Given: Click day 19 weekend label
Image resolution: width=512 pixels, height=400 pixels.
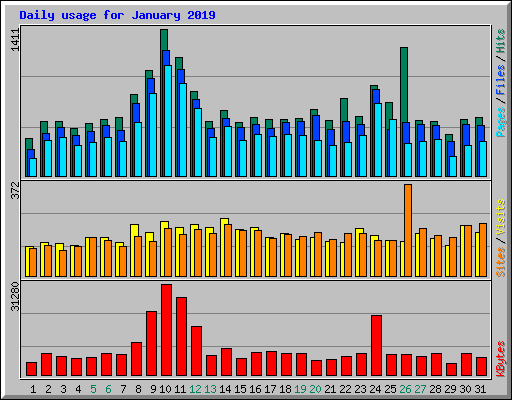Looking at the screenshot, I should pos(300,389).
